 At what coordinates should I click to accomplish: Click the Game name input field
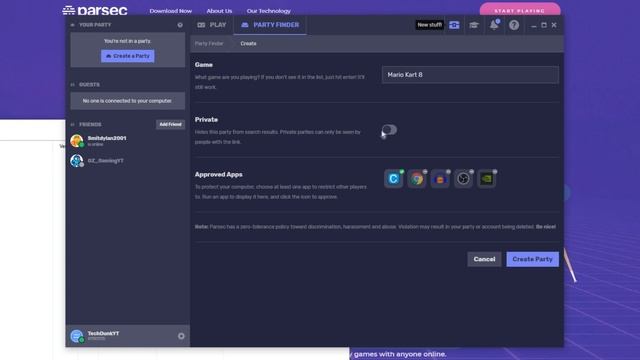(x=470, y=75)
